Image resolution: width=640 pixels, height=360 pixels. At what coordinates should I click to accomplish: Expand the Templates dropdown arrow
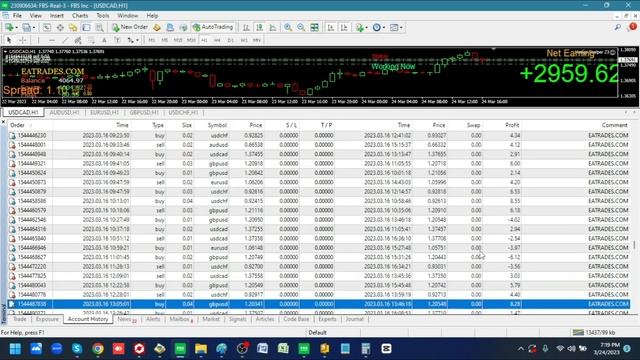tap(401, 27)
